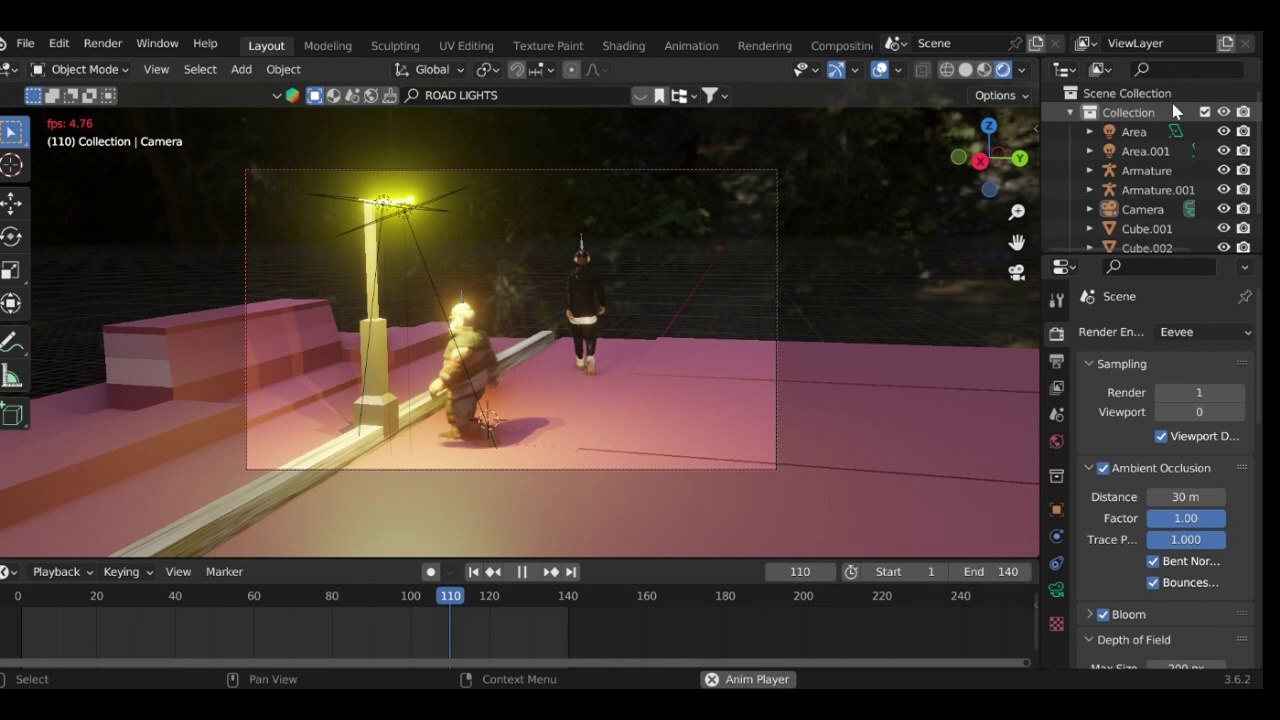Click the viewport pan hand icon
Viewport: 1280px width, 720px height.
click(1017, 242)
